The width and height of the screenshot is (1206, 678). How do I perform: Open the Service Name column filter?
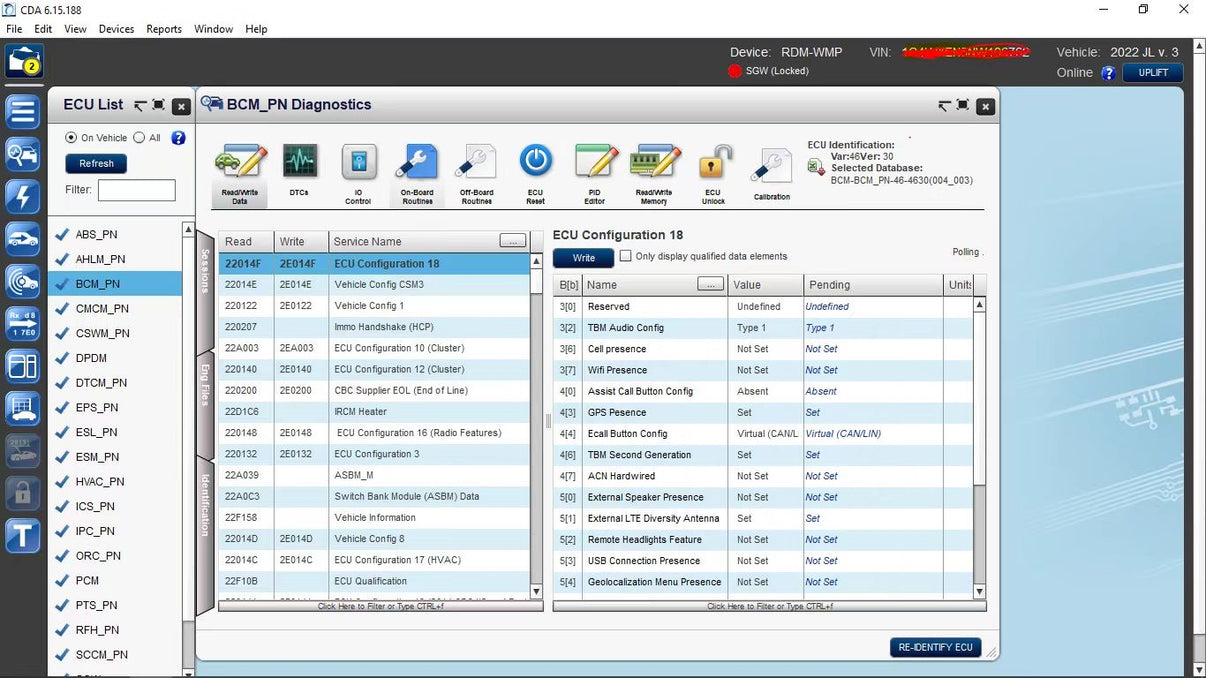click(x=512, y=240)
